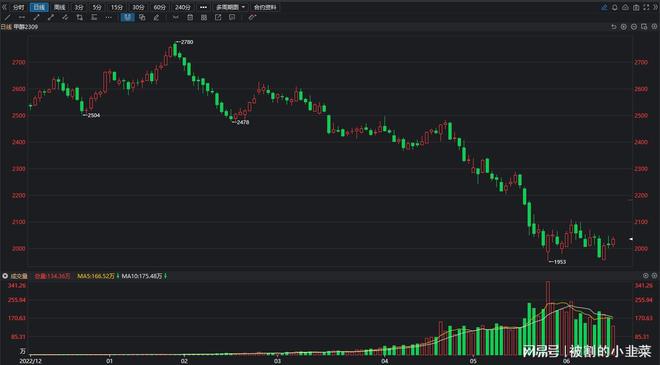Image resolution: width=660 pixels, height=365 pixels.
Task: Toggle the highlighted drawing panel icon
Action: tap(605, 8)
